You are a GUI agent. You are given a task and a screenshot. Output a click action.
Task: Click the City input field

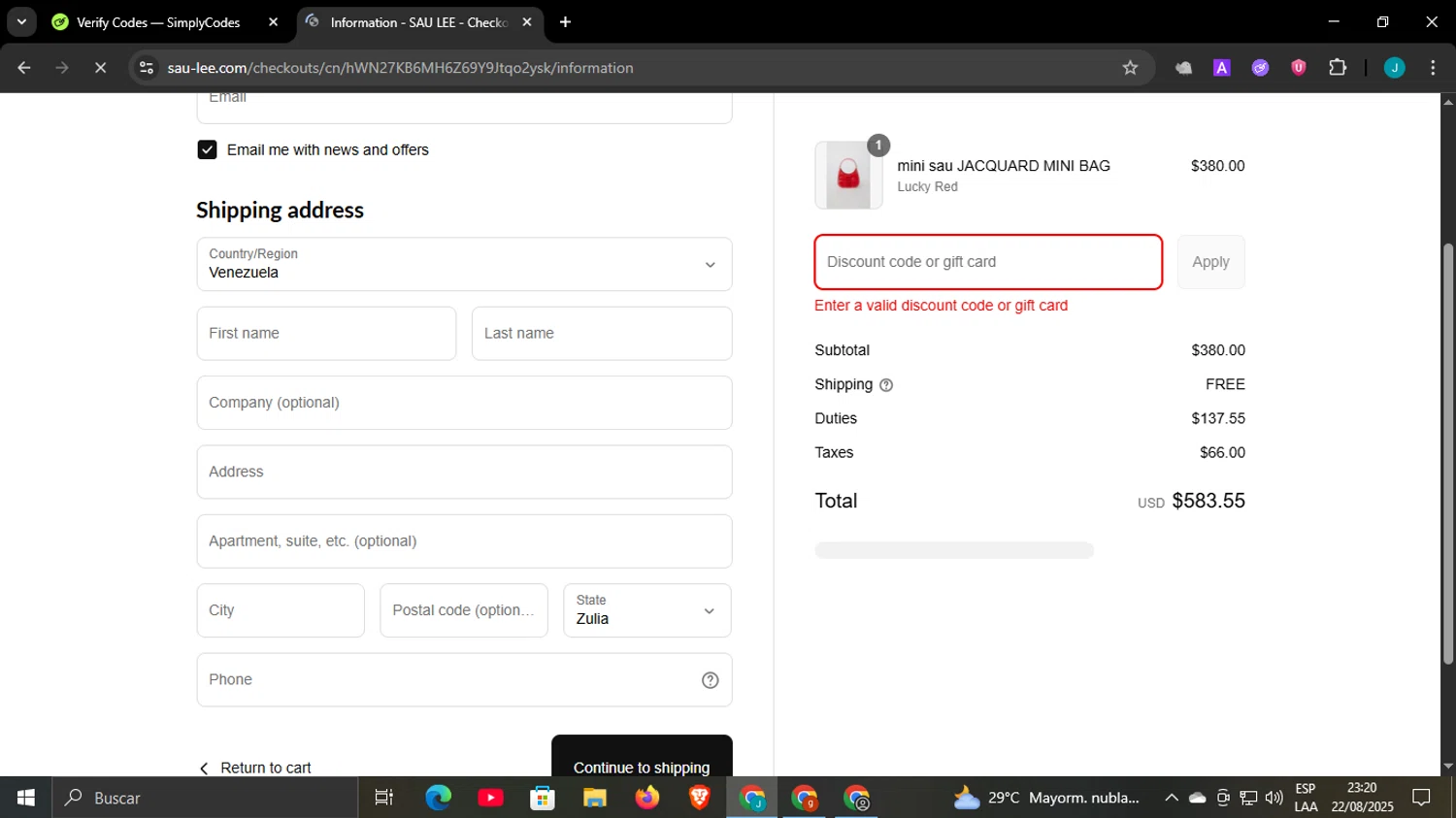281,610
